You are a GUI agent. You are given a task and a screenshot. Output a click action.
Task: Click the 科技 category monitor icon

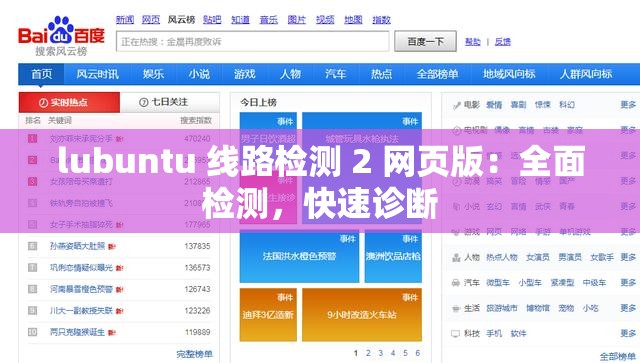[456, 334]
